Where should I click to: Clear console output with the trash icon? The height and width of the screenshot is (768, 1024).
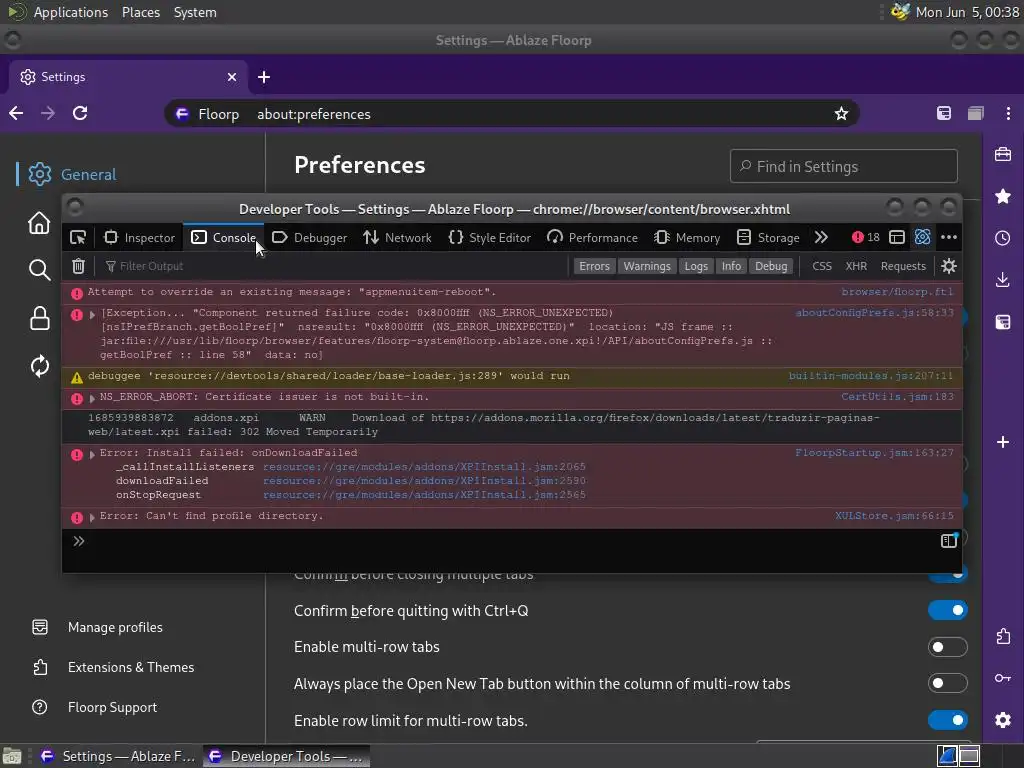pos(78,266)
